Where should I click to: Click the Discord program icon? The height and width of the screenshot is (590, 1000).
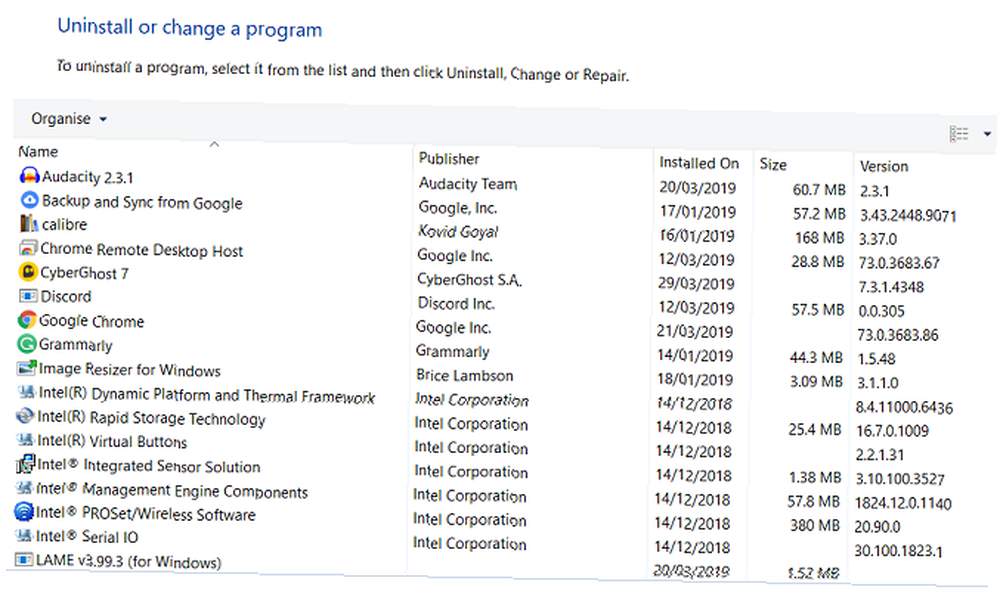(x=27, y=296)
